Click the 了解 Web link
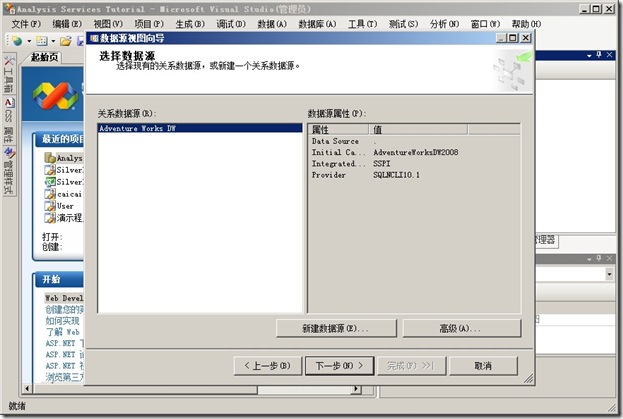Image resolution: width=623 pixels, height=419 pixels. pyautogui.click(x=63, y=332)
